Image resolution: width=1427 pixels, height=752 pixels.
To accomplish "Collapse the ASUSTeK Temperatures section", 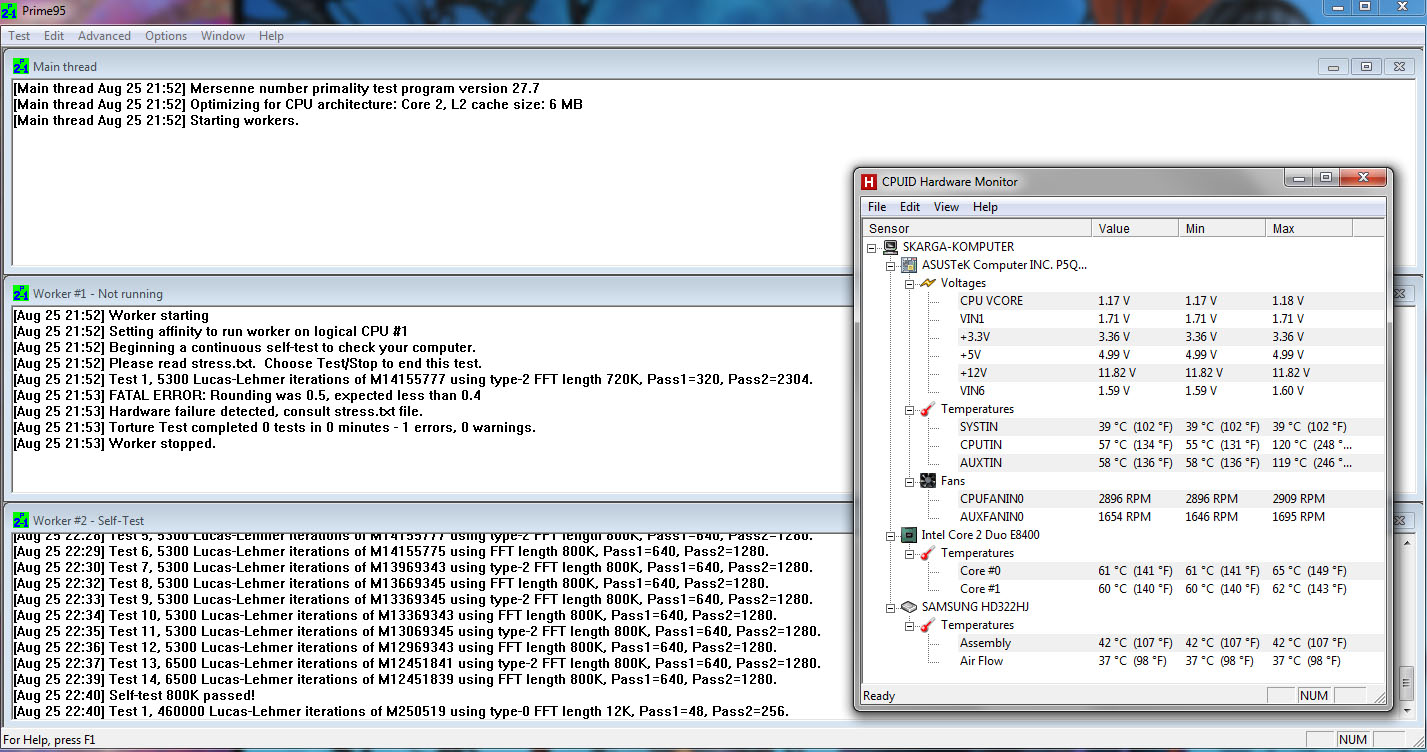I will pyautogui.click(x=910, y=409).
